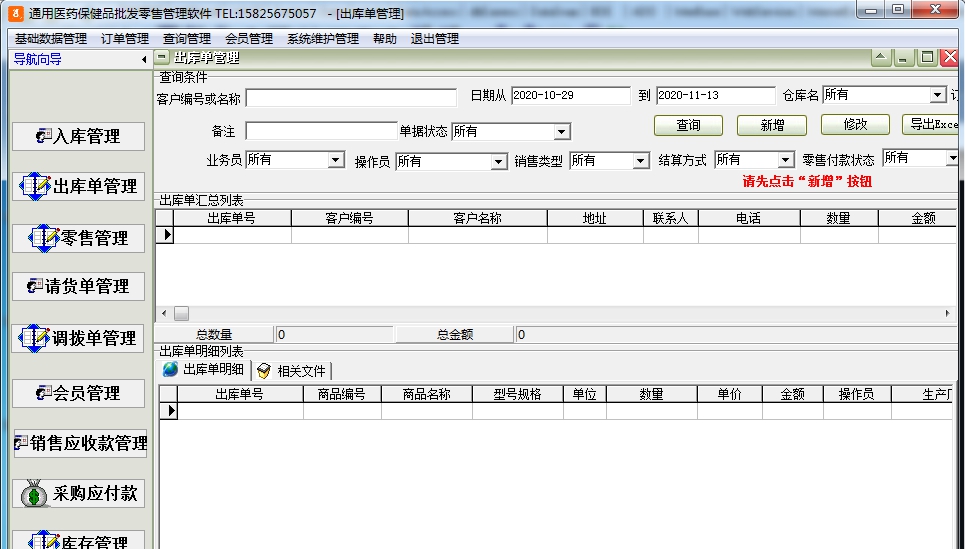
Task: Click the 修改 button
Action: [x=855, y=124]
